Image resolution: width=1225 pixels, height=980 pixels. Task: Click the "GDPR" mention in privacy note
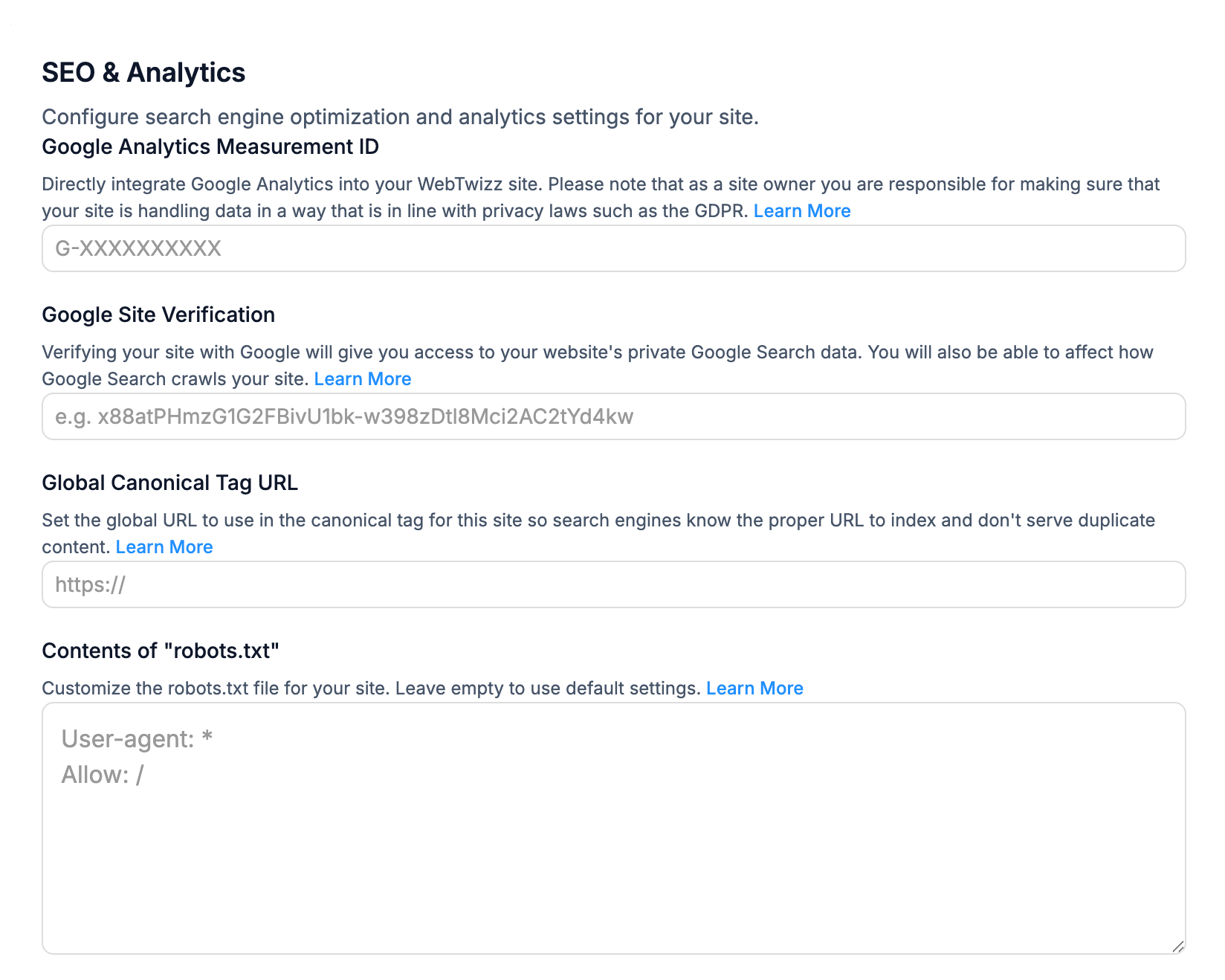point(720,211)
